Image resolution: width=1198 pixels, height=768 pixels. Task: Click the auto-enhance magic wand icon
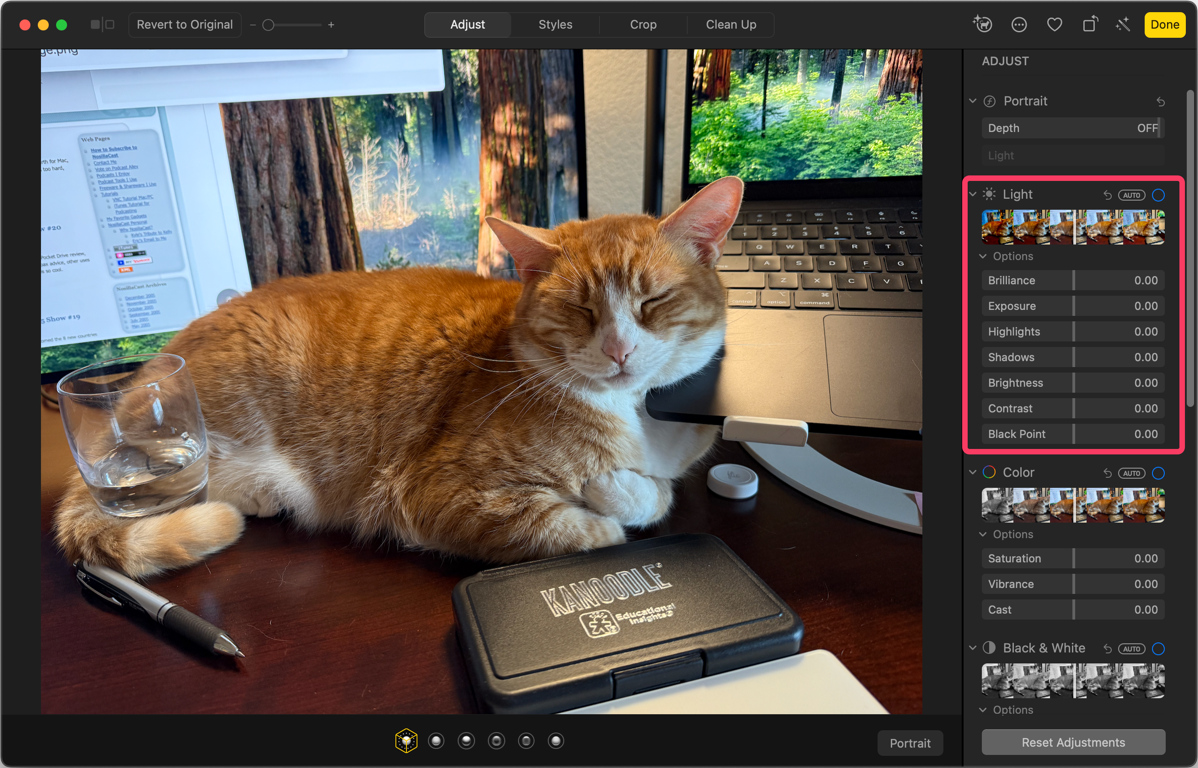point(1123,25)
